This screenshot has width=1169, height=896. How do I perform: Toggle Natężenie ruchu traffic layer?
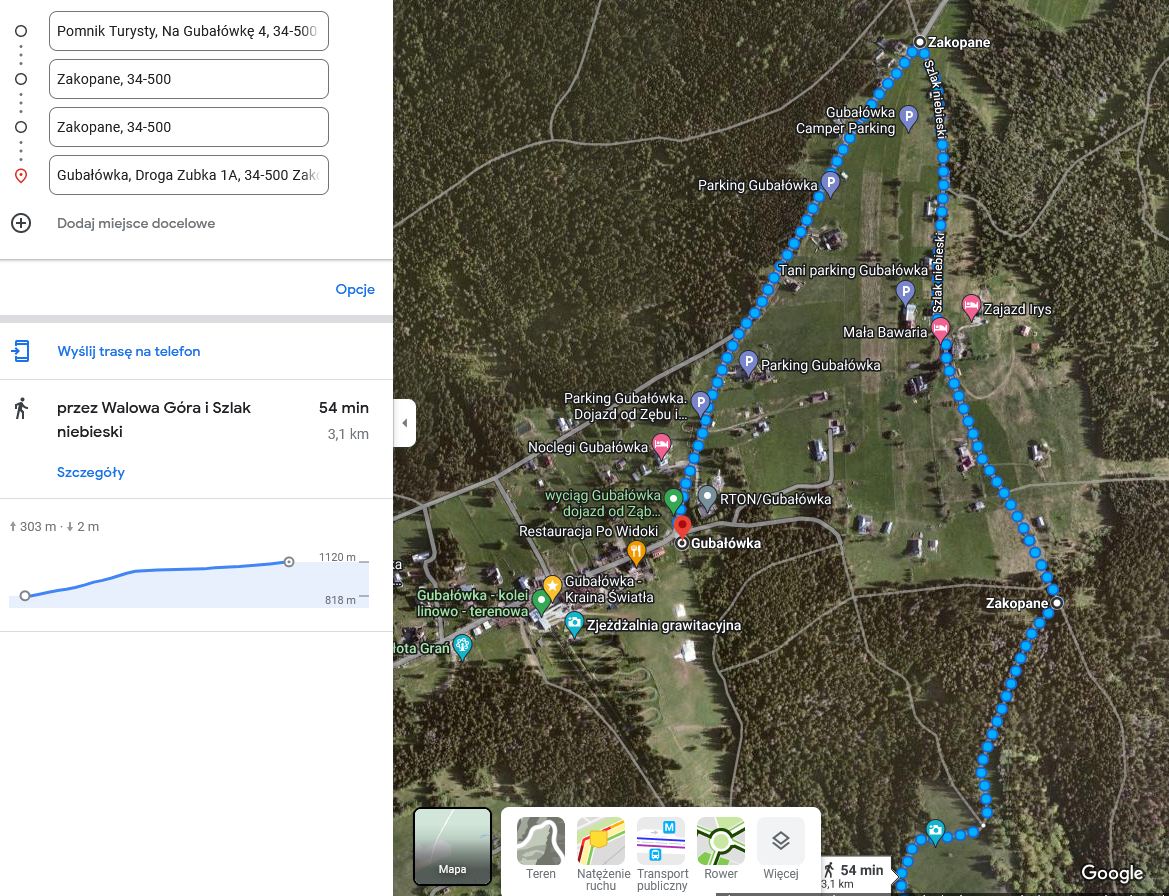(601, 849)
